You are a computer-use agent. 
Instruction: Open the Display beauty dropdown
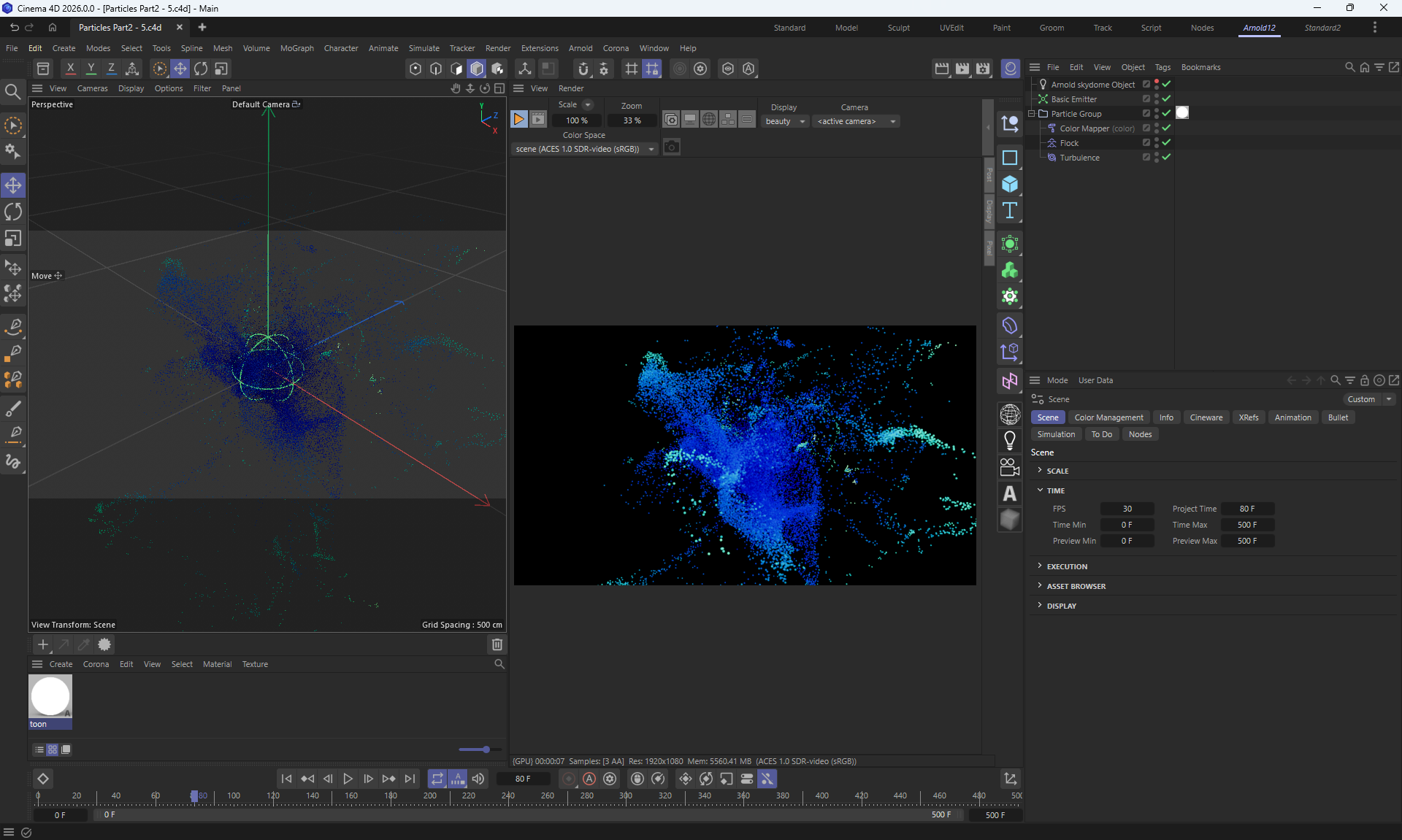click(785, 121)
